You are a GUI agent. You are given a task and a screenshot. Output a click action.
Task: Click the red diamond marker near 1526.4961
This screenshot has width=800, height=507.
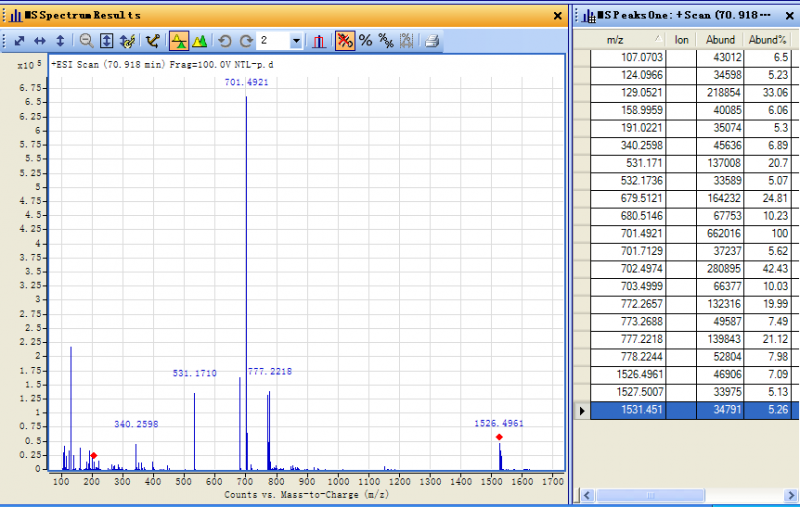tap(499, 437)
